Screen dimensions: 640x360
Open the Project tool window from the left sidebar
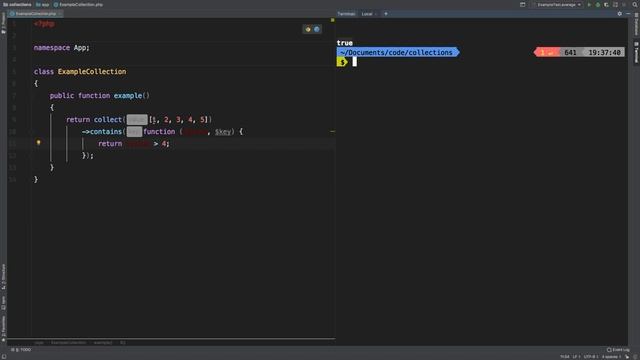[x=3, y=24]
